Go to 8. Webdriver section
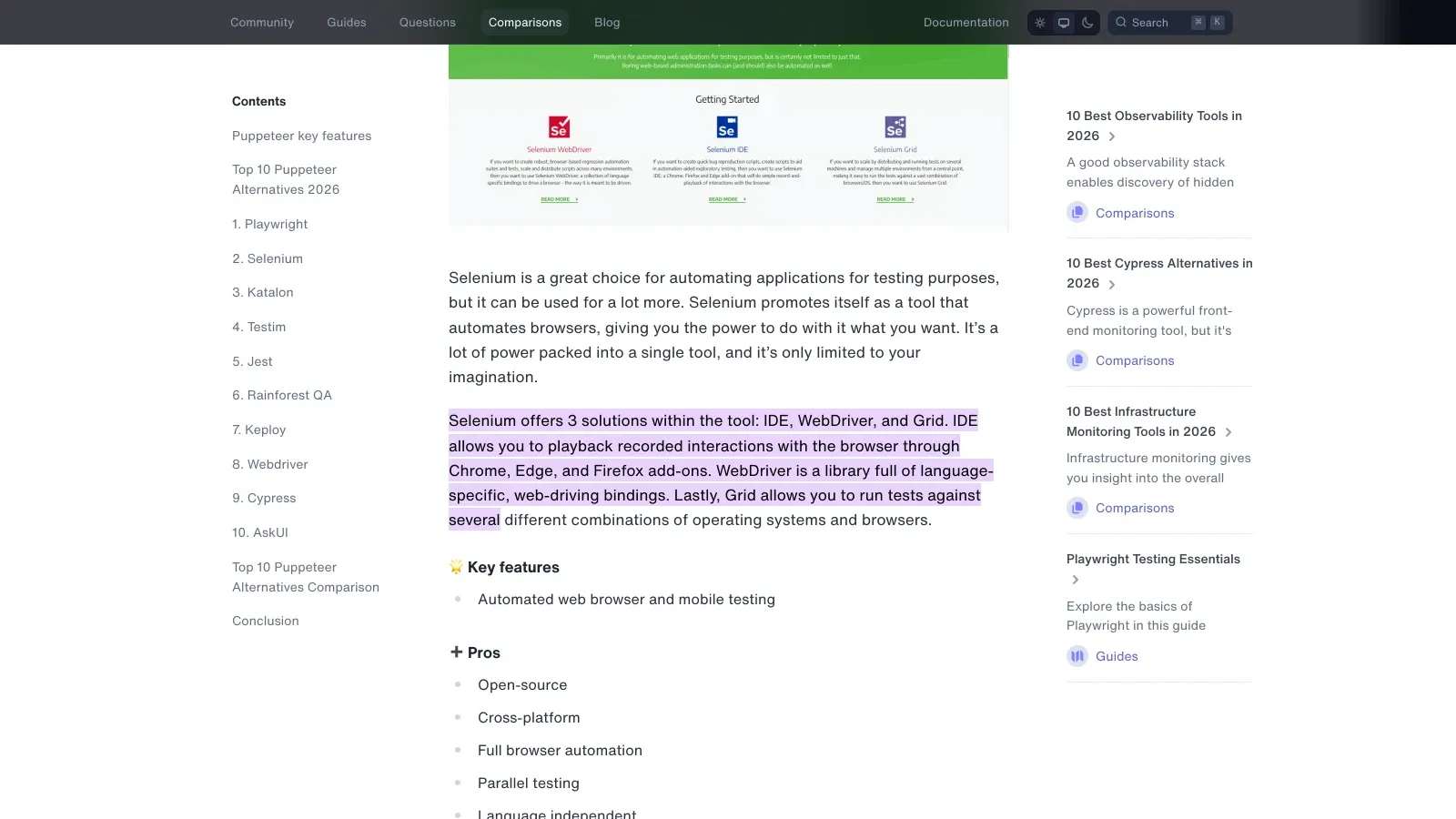 point(270,464)
